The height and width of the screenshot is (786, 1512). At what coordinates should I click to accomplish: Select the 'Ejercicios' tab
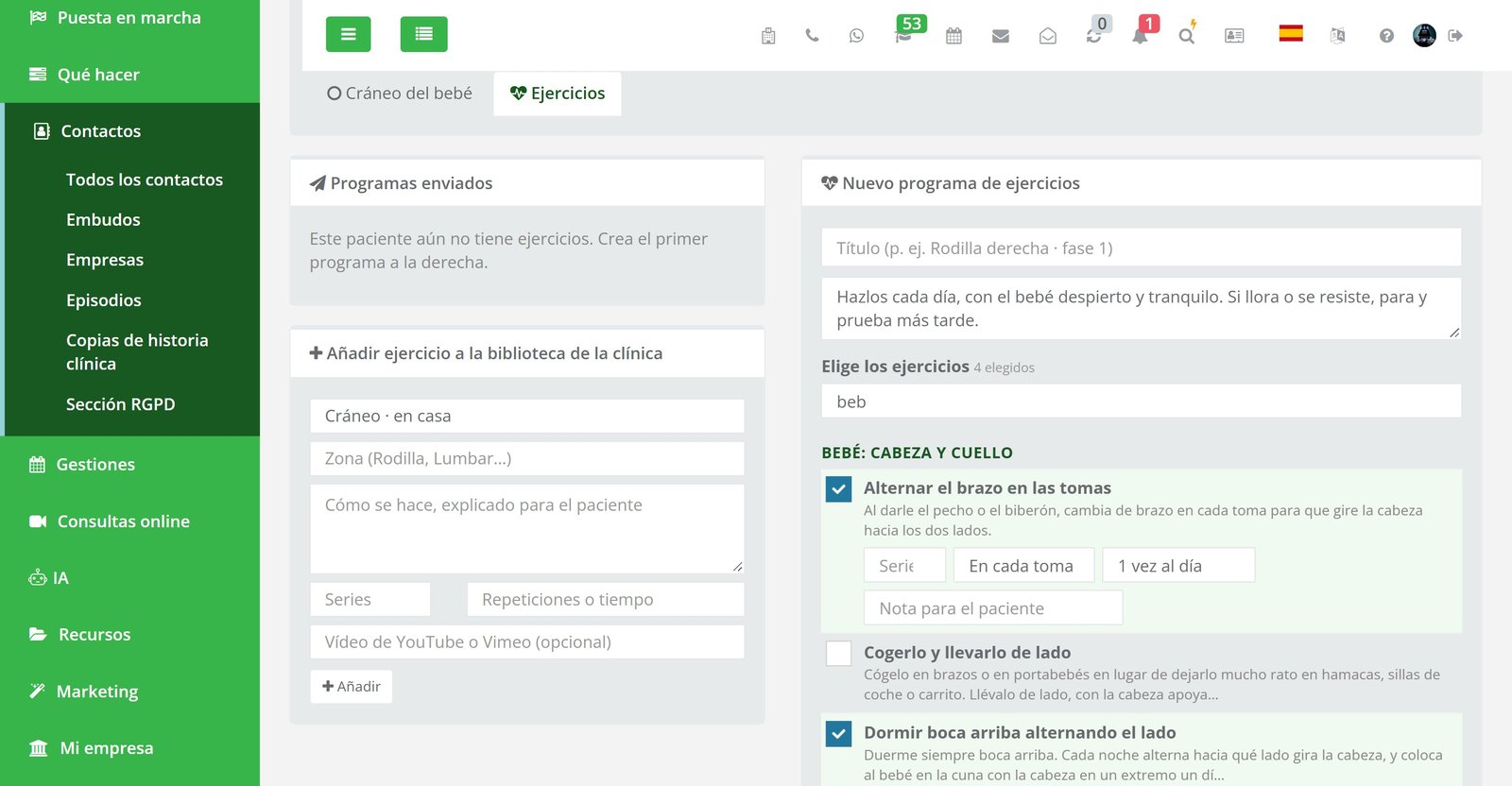558,94
